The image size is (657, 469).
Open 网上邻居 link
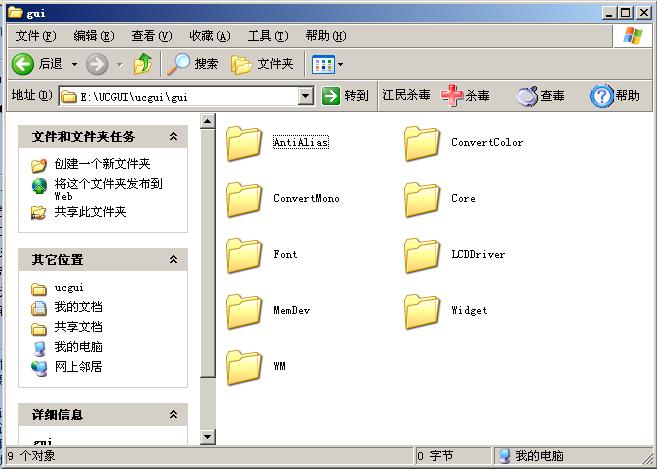pyautogui.click(x=78, y=367)
